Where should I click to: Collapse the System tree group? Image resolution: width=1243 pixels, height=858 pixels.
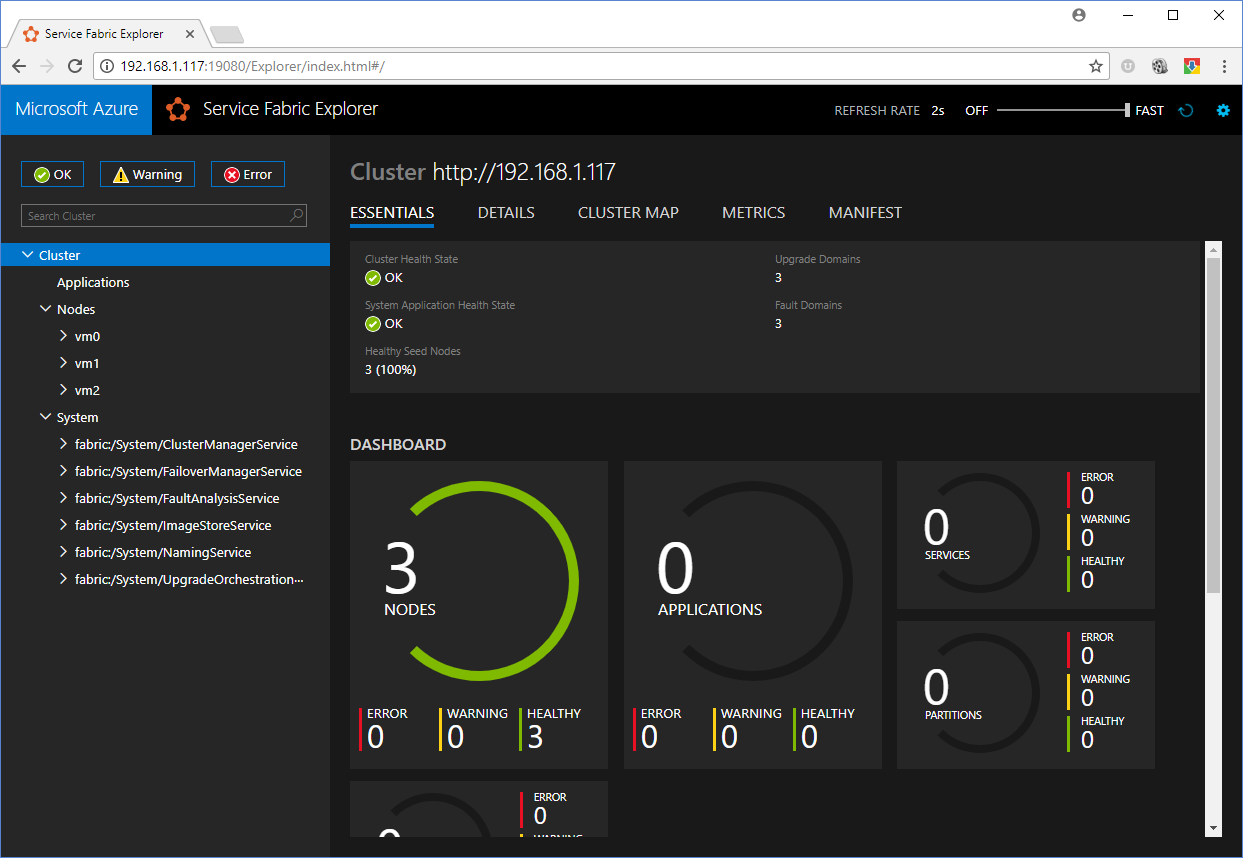tap(45, 417)
